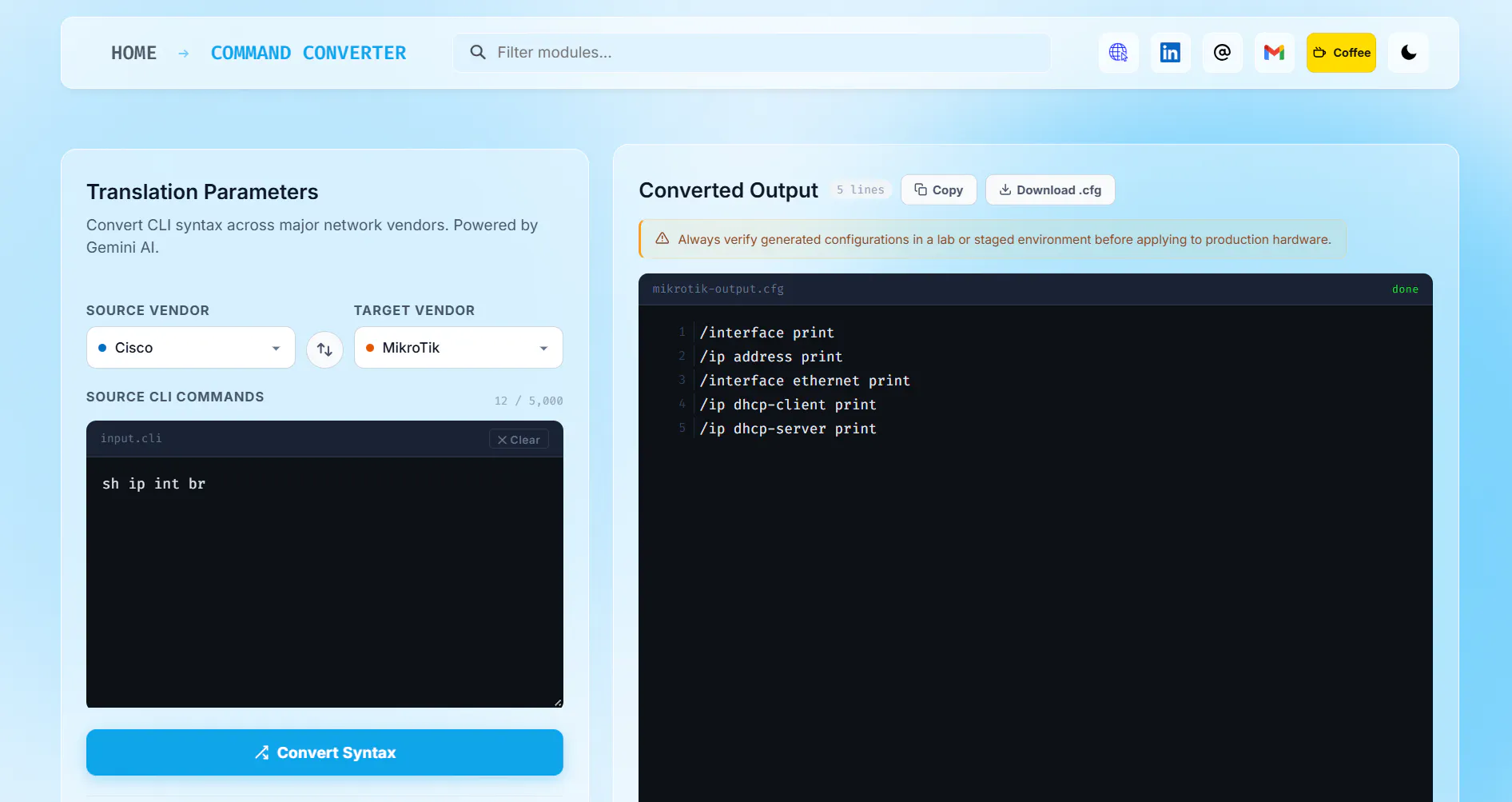1512x802 pixels.
Task: Click inside the source CLI commands textarea
Action: pyautogui.click(x=324, y=582)
